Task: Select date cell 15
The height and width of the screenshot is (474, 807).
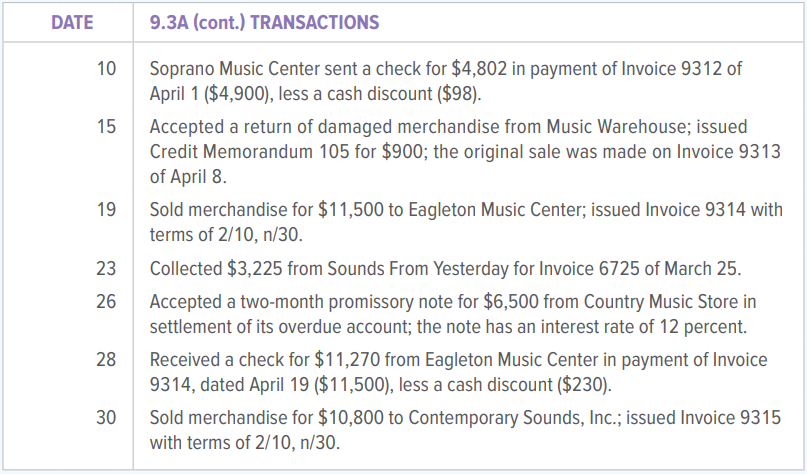Action: pyautogui.click(x=106, y=128)
